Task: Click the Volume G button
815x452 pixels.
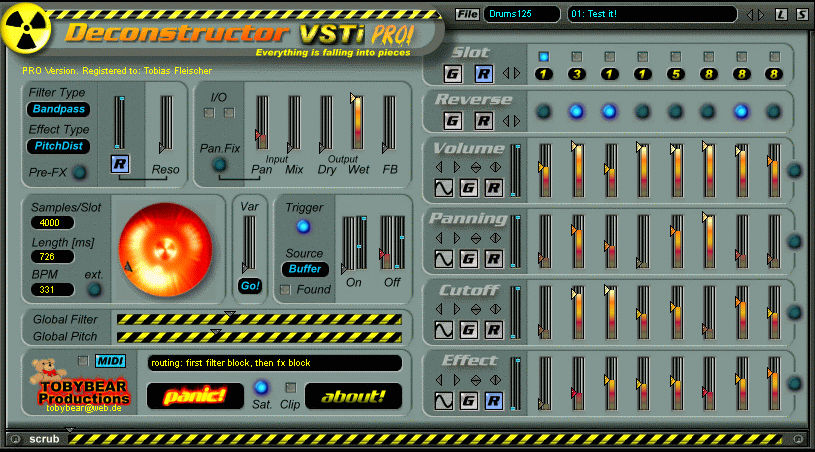Action: pyautogui.click(x=468, y=188)
